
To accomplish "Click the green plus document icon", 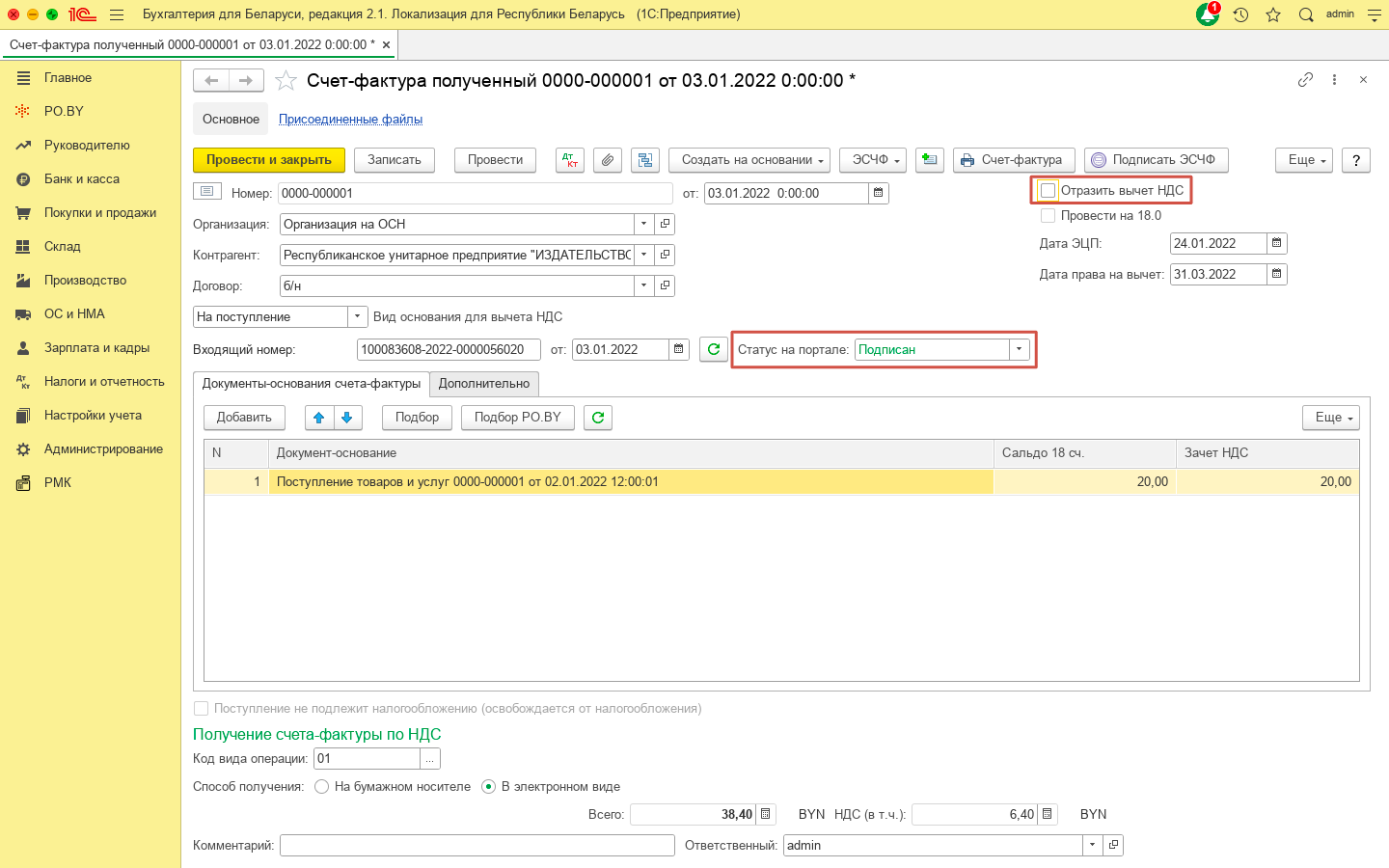I will coord(929,160).
